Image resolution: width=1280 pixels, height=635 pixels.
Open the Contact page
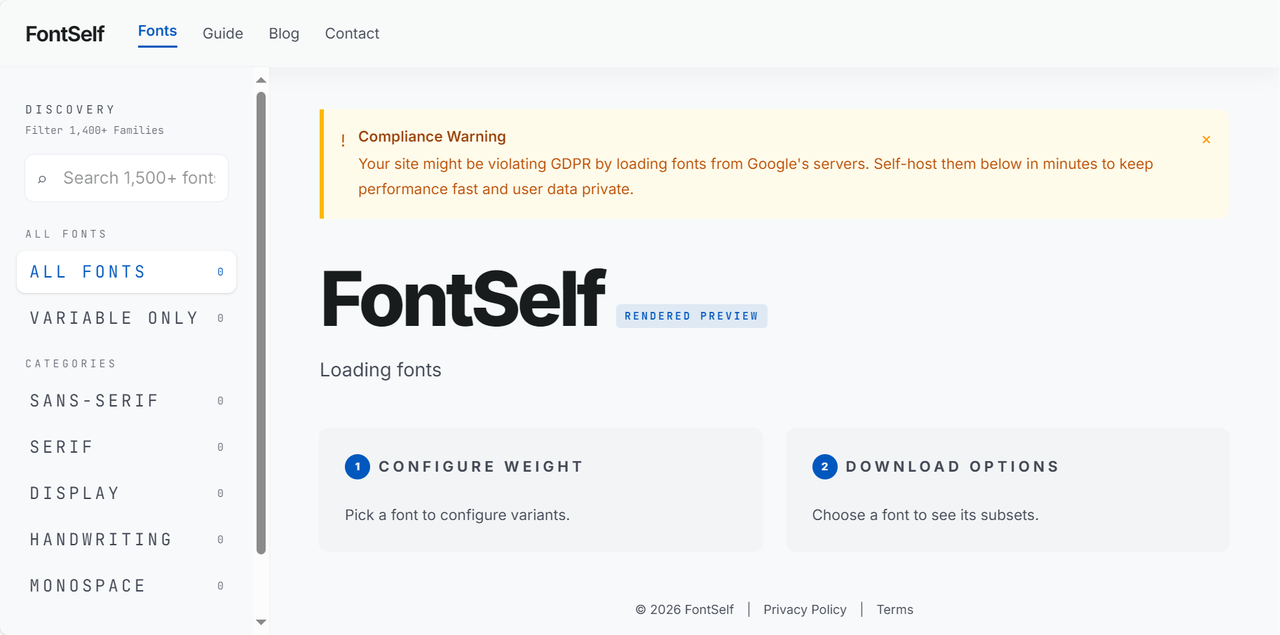[x=352, y=33]
